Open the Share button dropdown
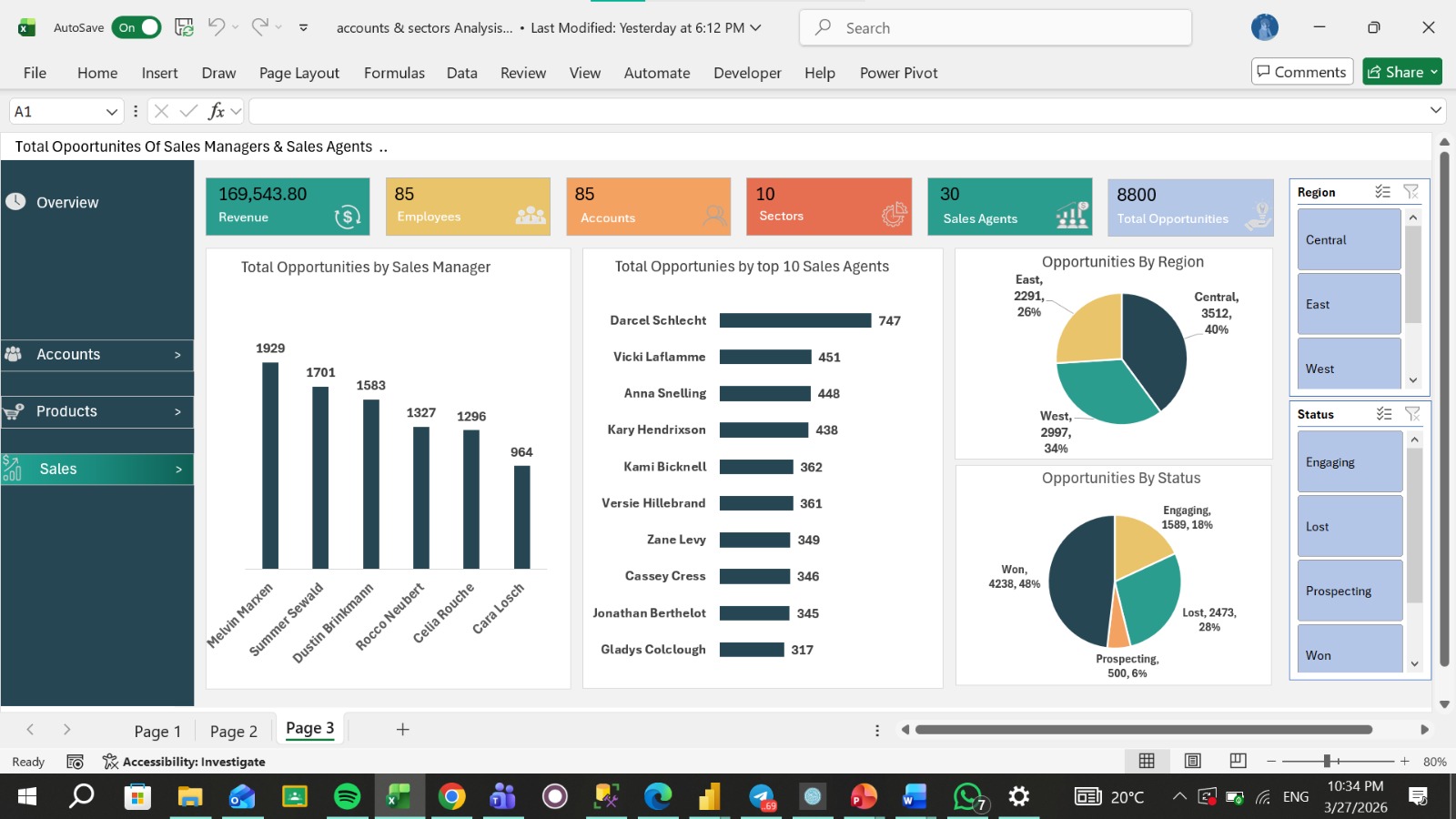1456x819 pixels. 1435,72
